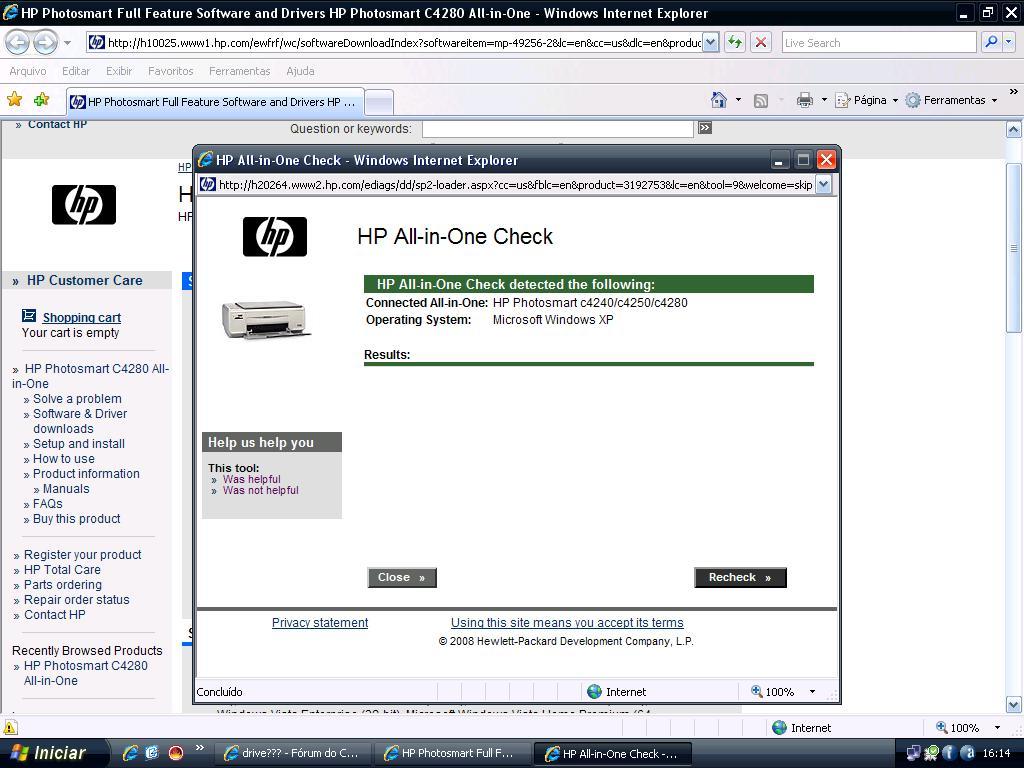Expand the popup address bar dropdown
This screenshot has width=1024, height=768.
(824, 185)
